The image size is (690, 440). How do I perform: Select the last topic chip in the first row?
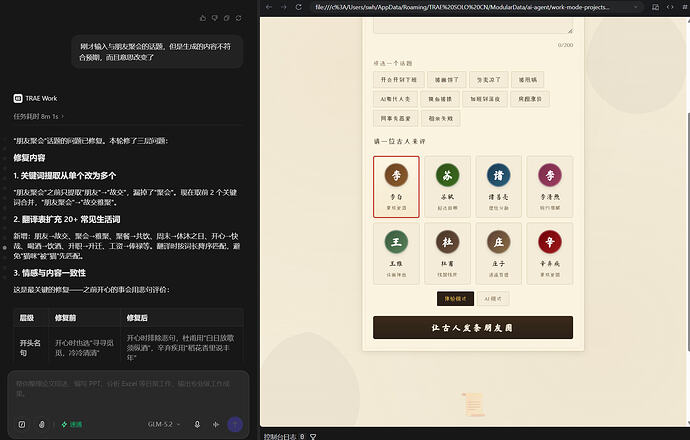click(528, 80)
